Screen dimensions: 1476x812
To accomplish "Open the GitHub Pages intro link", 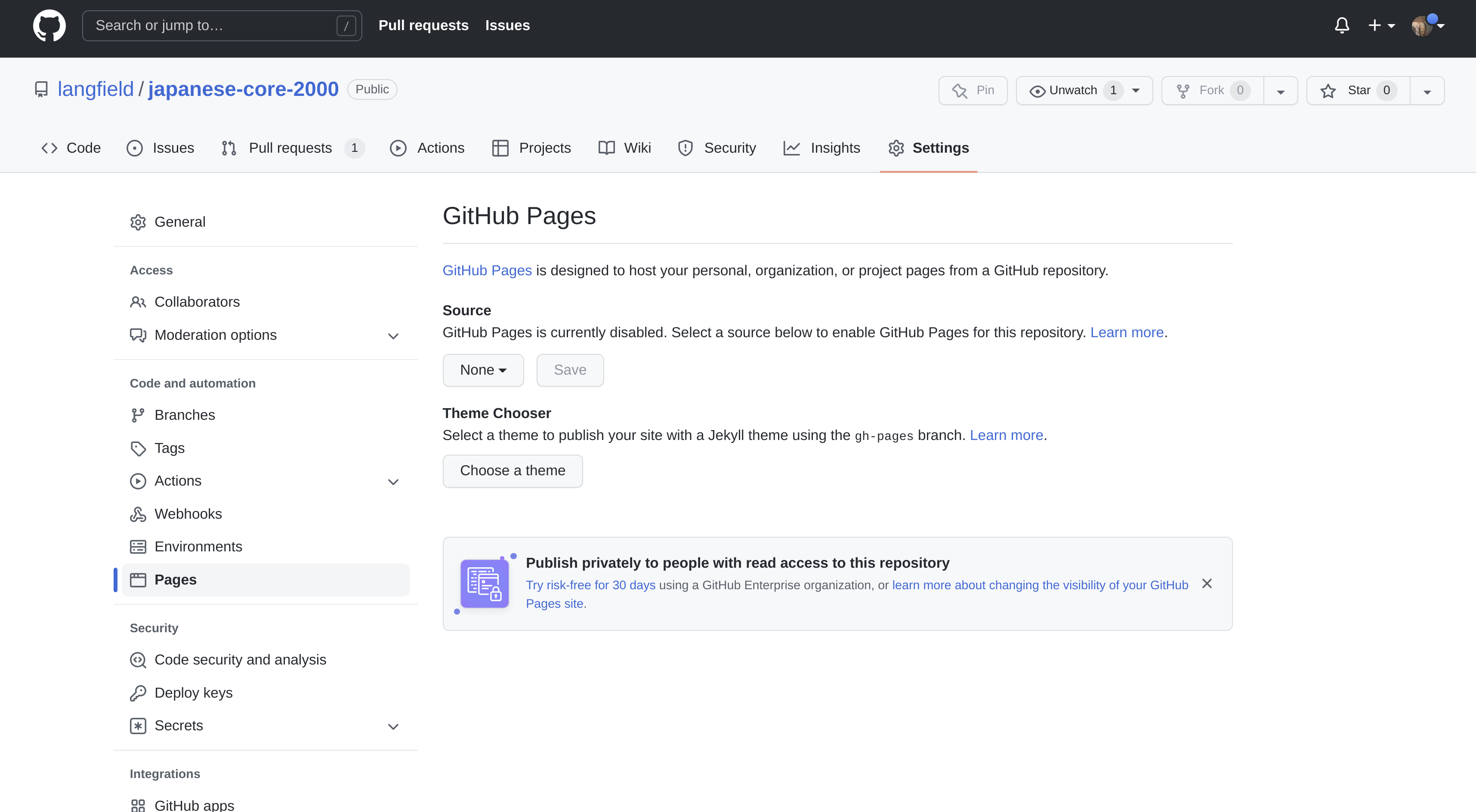I will (x=487, y=270).
